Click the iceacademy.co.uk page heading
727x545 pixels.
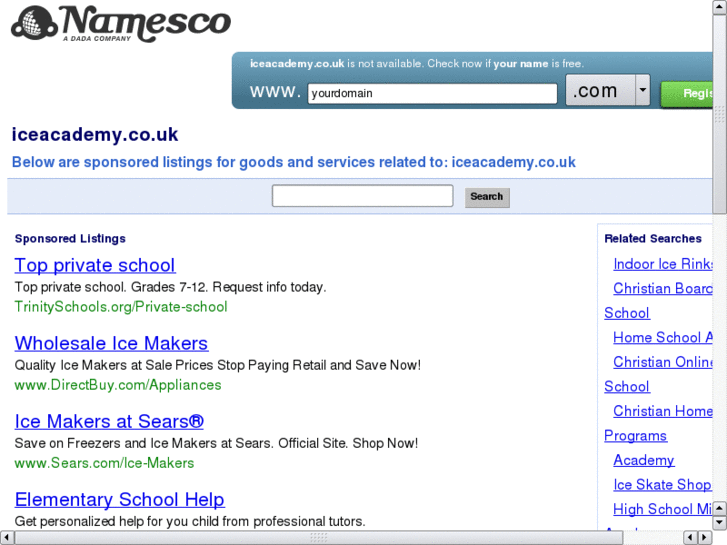95,135
